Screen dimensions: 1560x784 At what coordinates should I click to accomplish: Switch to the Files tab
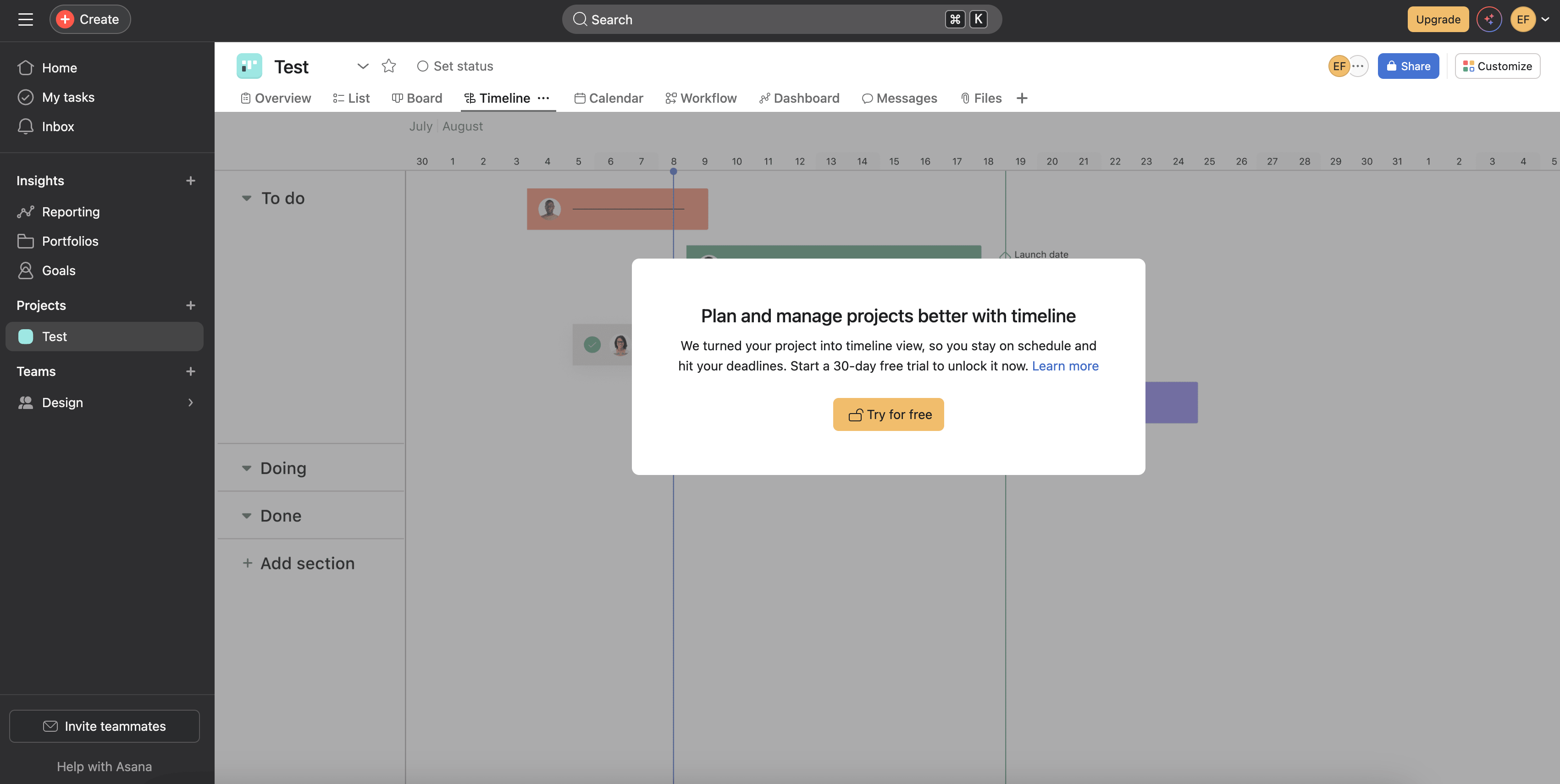click(x=981, y=98)
